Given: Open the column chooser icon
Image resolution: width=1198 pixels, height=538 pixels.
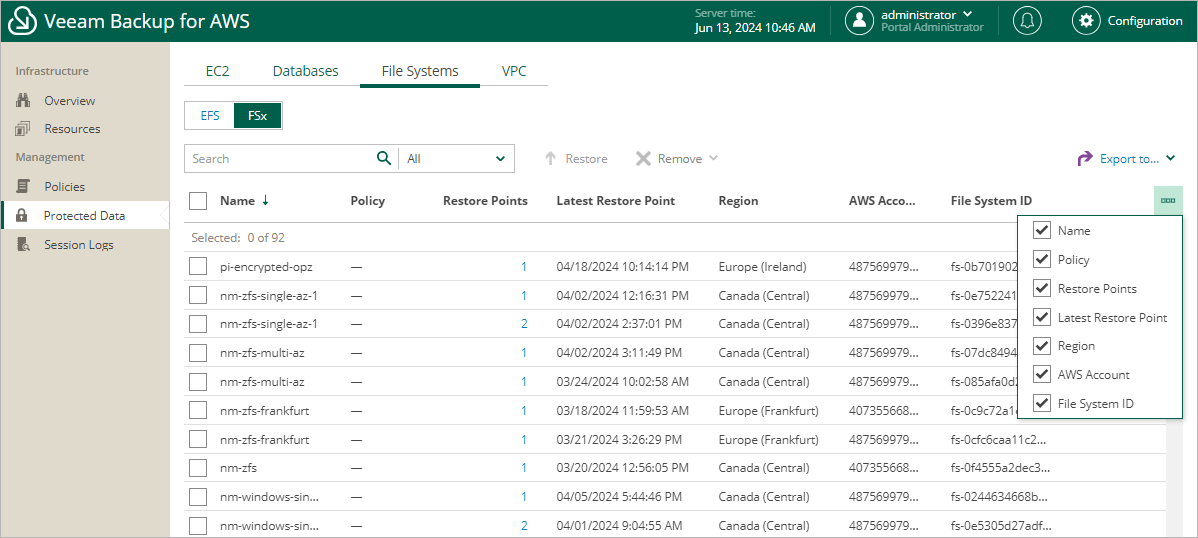Looking at the screenshot, I should tap(1167, 201).
